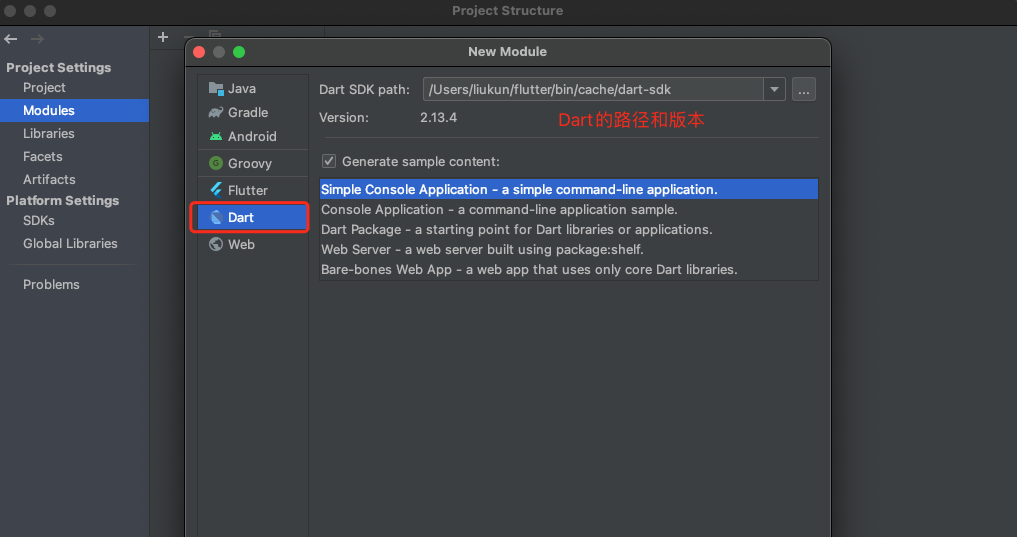
Task: Expand the Dart SDK path dropdown
Action: 774,90
